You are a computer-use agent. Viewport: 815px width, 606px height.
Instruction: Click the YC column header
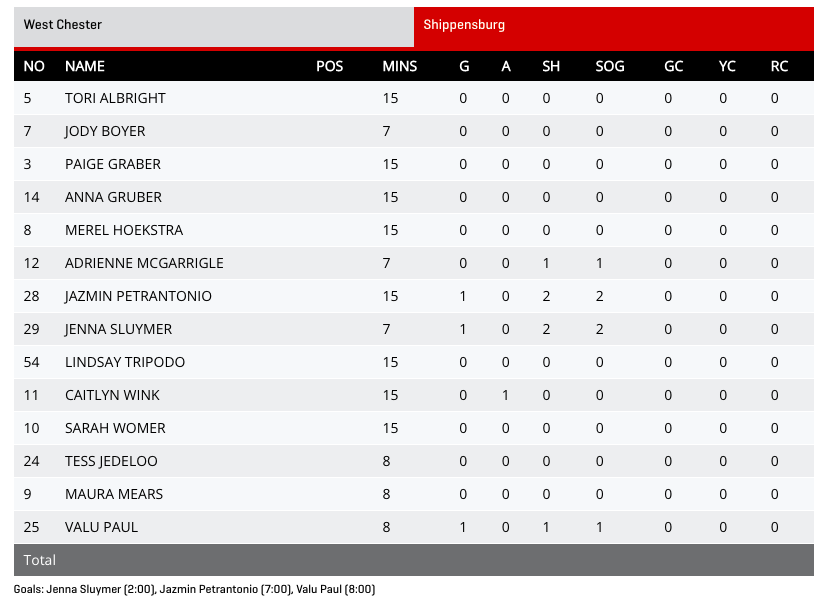pos(727,67)
